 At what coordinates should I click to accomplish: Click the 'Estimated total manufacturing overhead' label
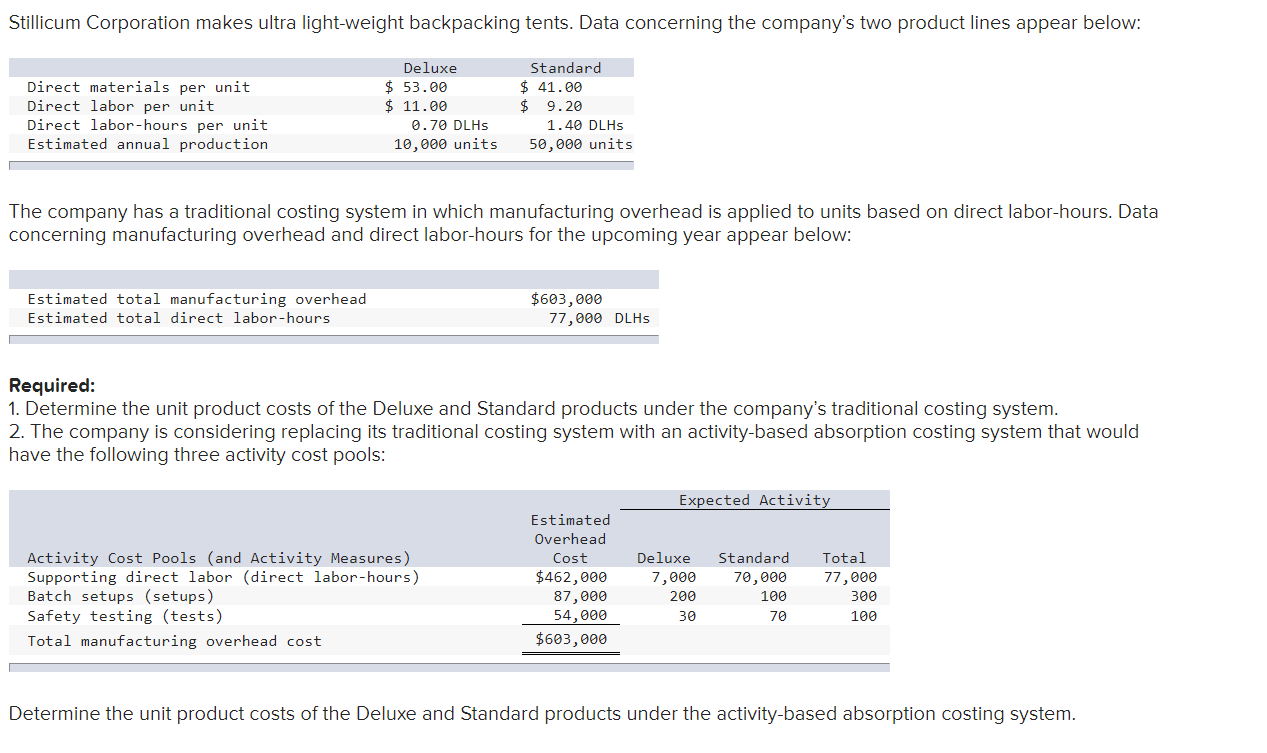point(197,299)
